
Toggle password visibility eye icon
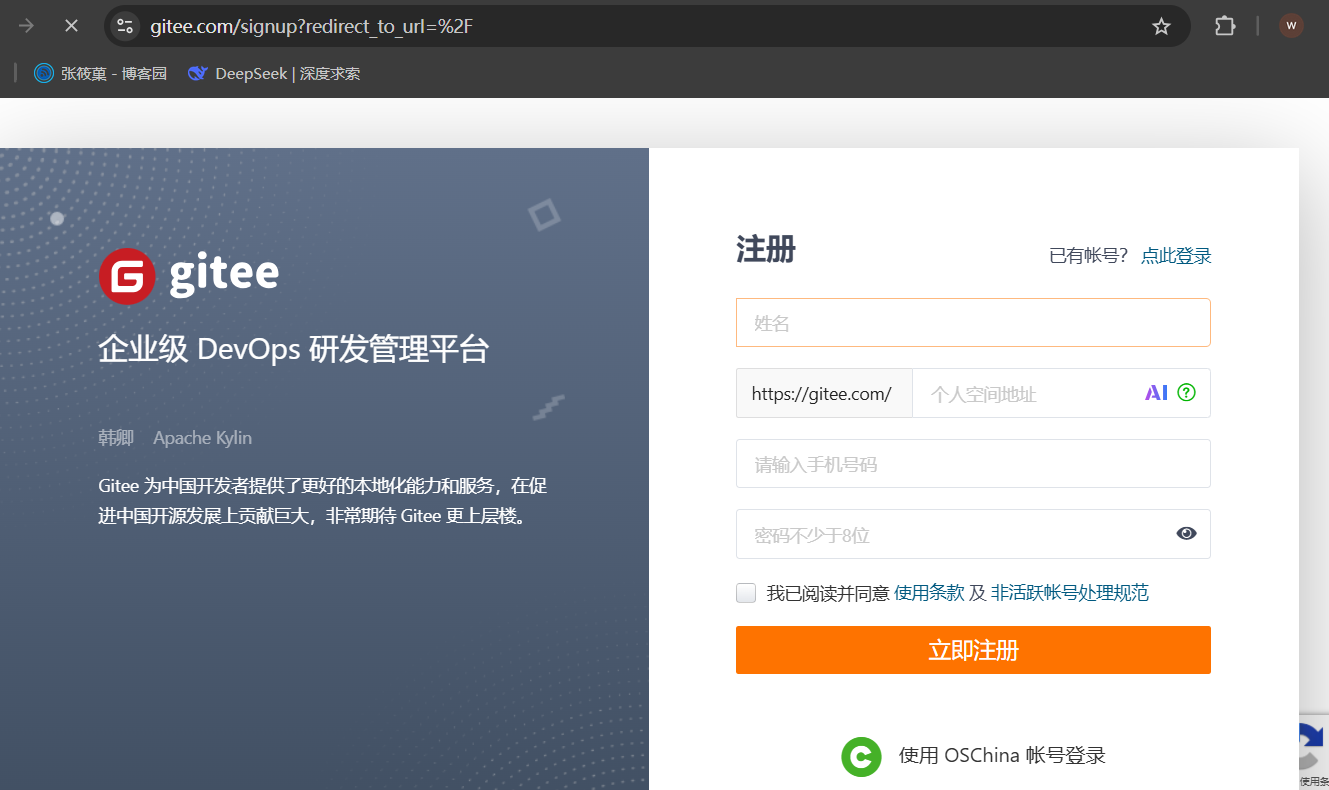coord(1187,534)
